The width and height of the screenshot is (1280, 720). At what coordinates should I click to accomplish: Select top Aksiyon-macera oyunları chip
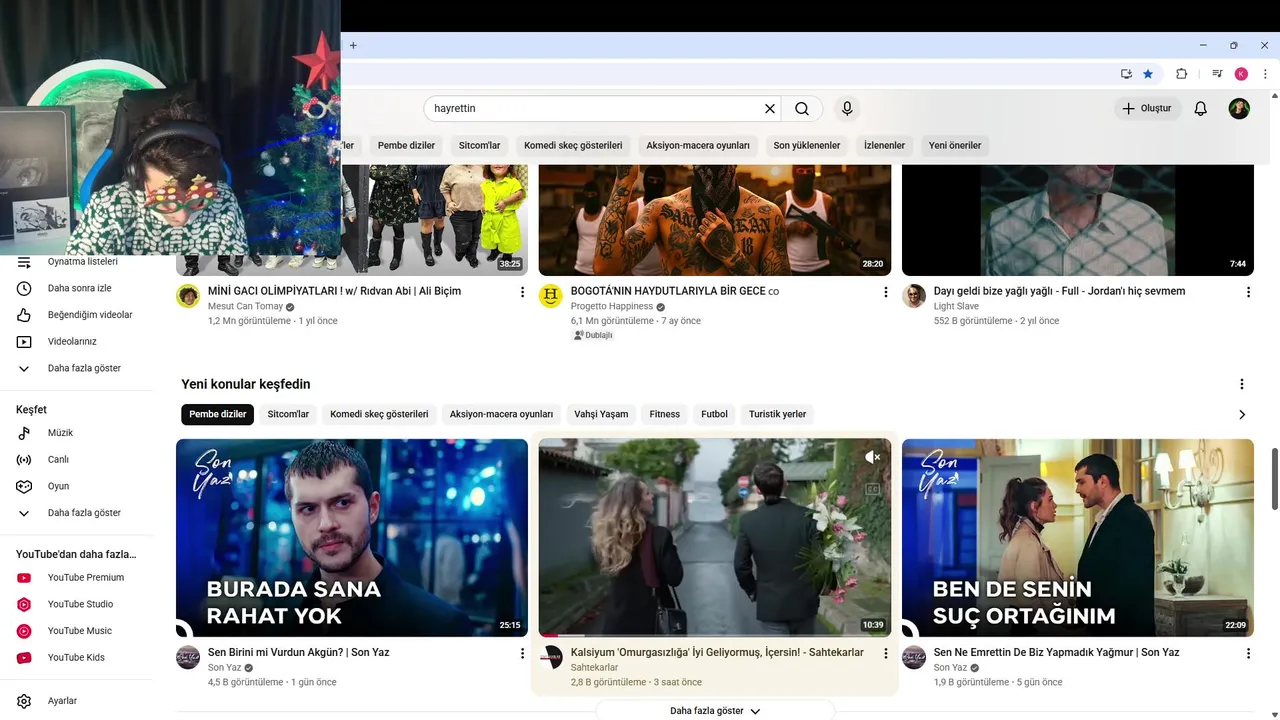tap(698, 145)
